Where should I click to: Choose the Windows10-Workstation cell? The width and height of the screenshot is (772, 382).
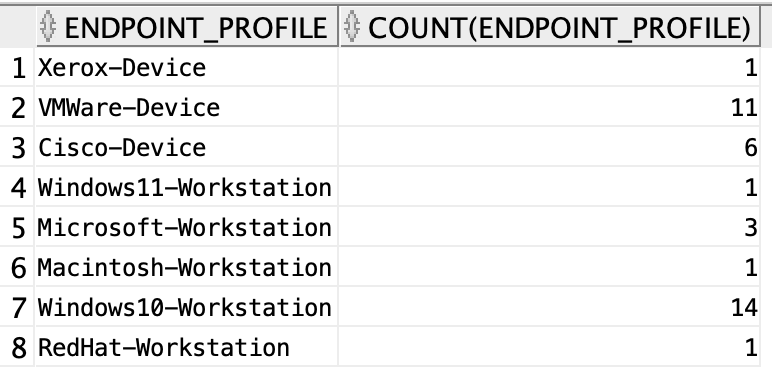[x=187, y=307]
